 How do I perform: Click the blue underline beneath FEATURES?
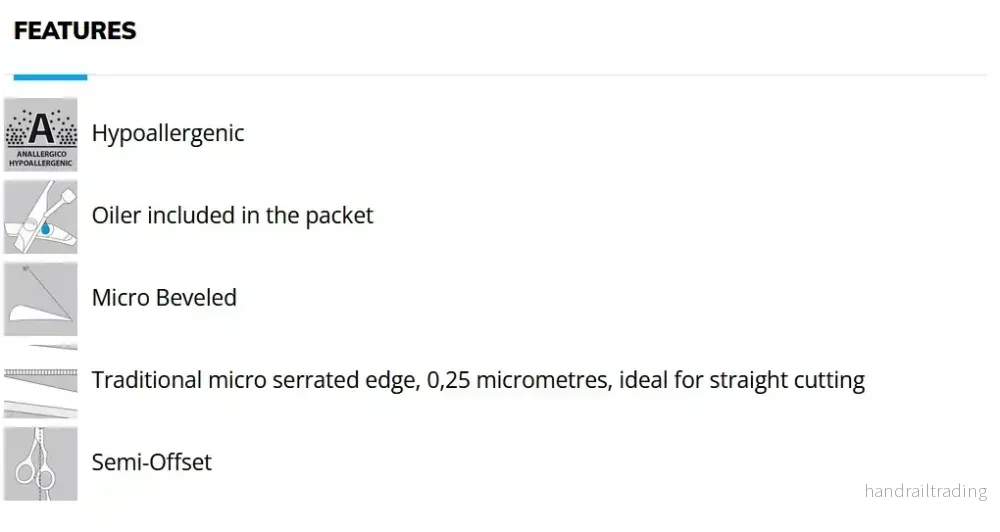tap(50, 77)
